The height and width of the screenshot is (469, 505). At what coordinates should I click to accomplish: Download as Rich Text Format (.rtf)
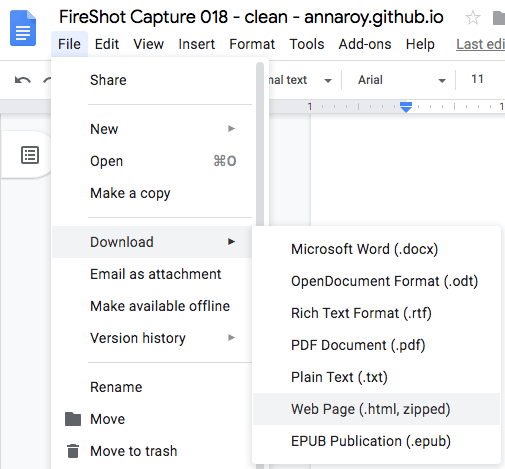click(x=376, y=313)
